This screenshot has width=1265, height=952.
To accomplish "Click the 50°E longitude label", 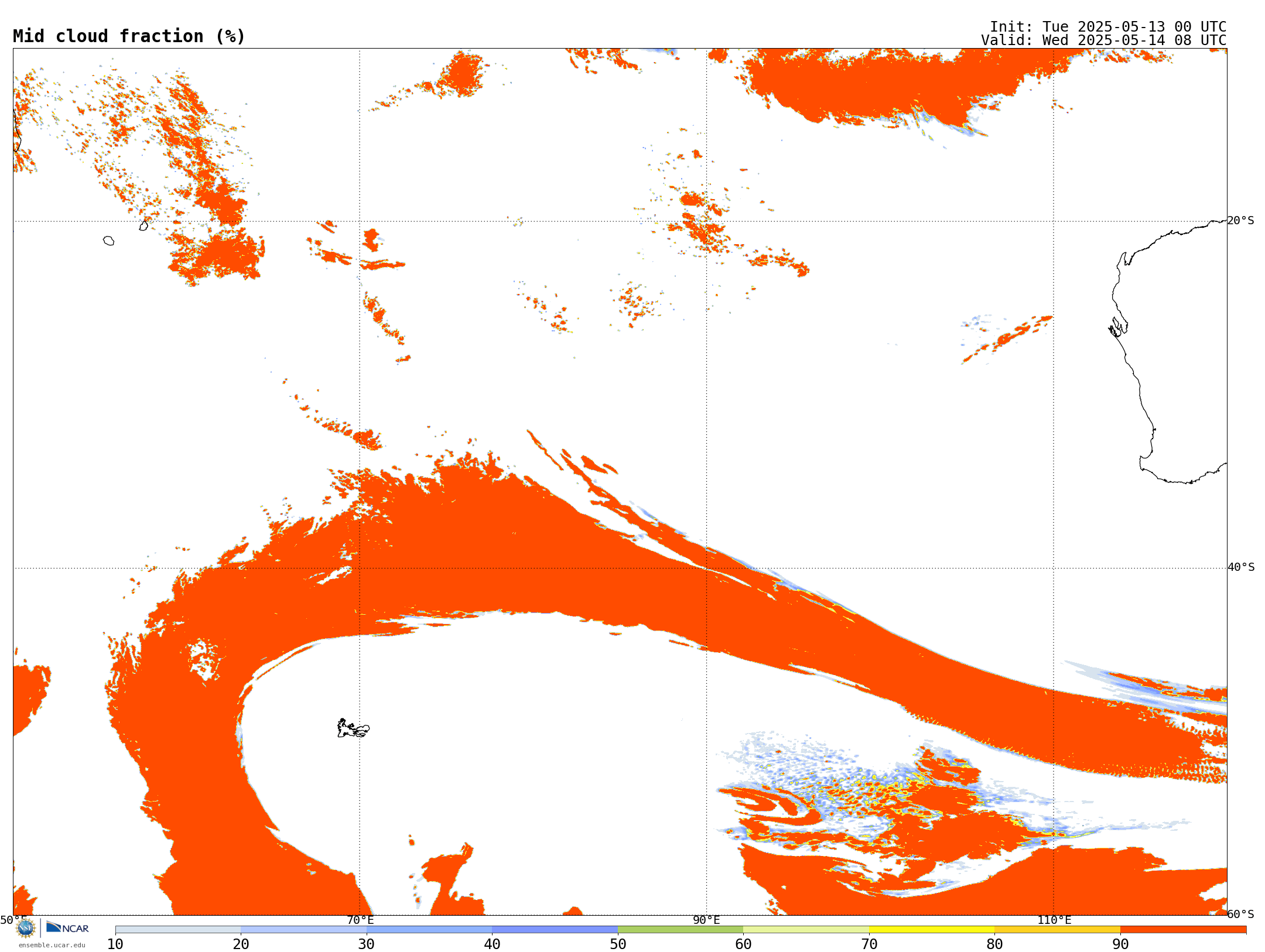I will click(13, 920).
